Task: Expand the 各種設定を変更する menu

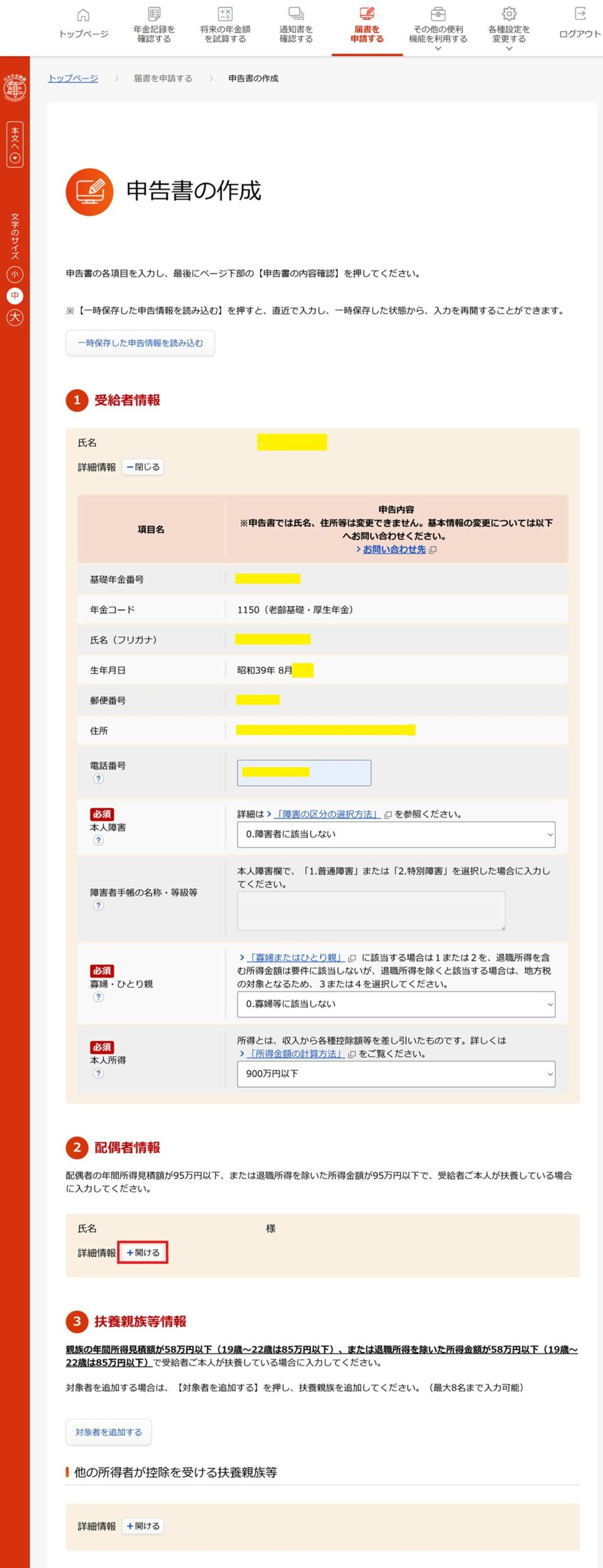Action: [x=509, y=34]
